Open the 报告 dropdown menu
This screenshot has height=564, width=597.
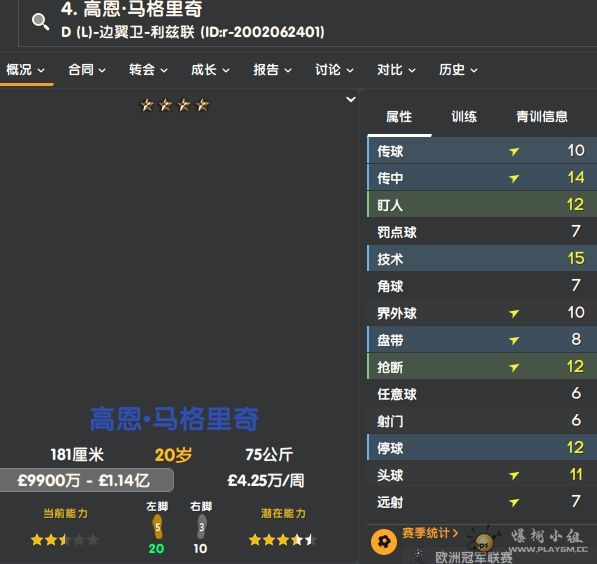(x=272, y=70)
